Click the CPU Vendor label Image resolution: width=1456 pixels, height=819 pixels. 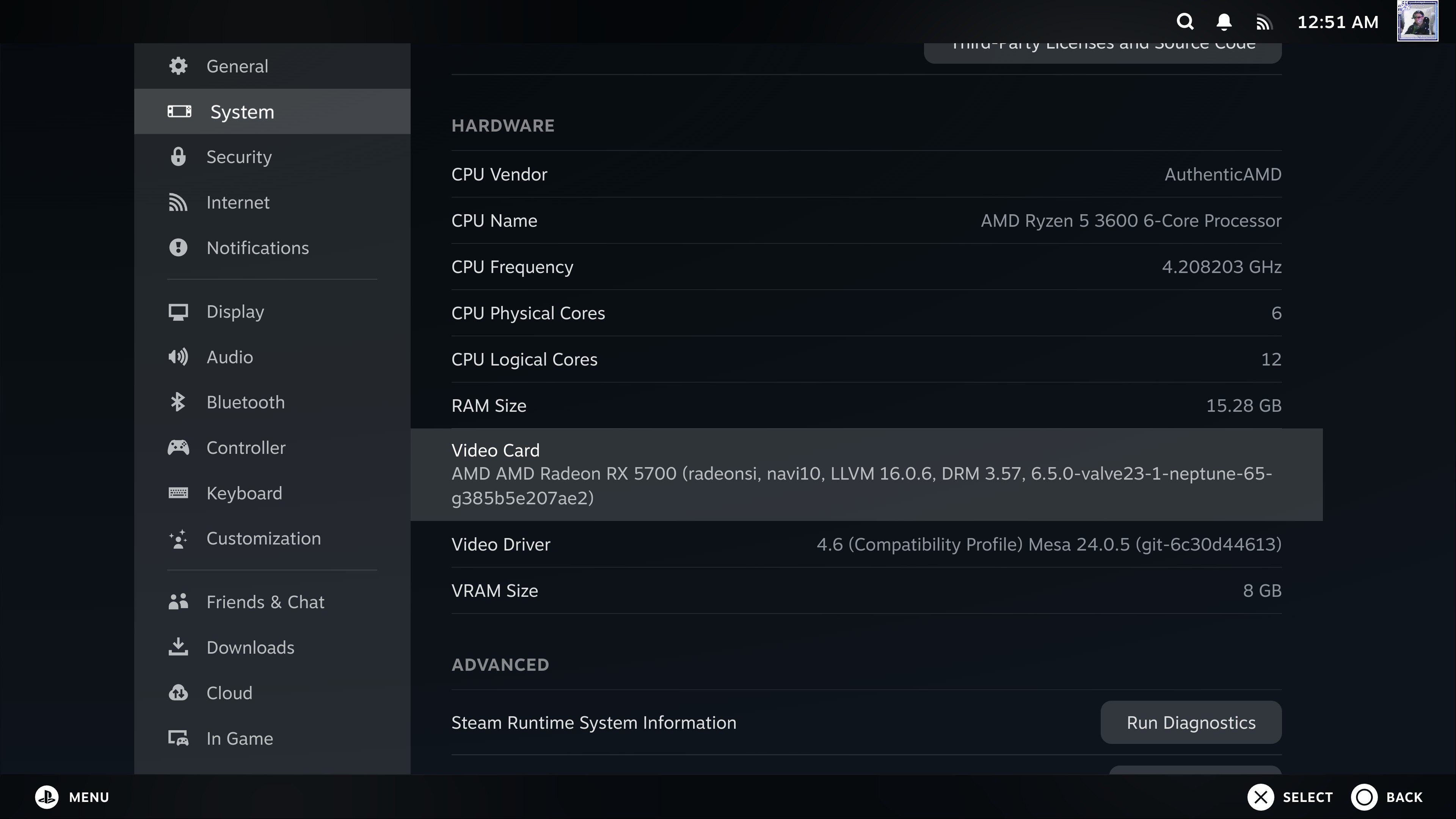[x=499, y=174]
